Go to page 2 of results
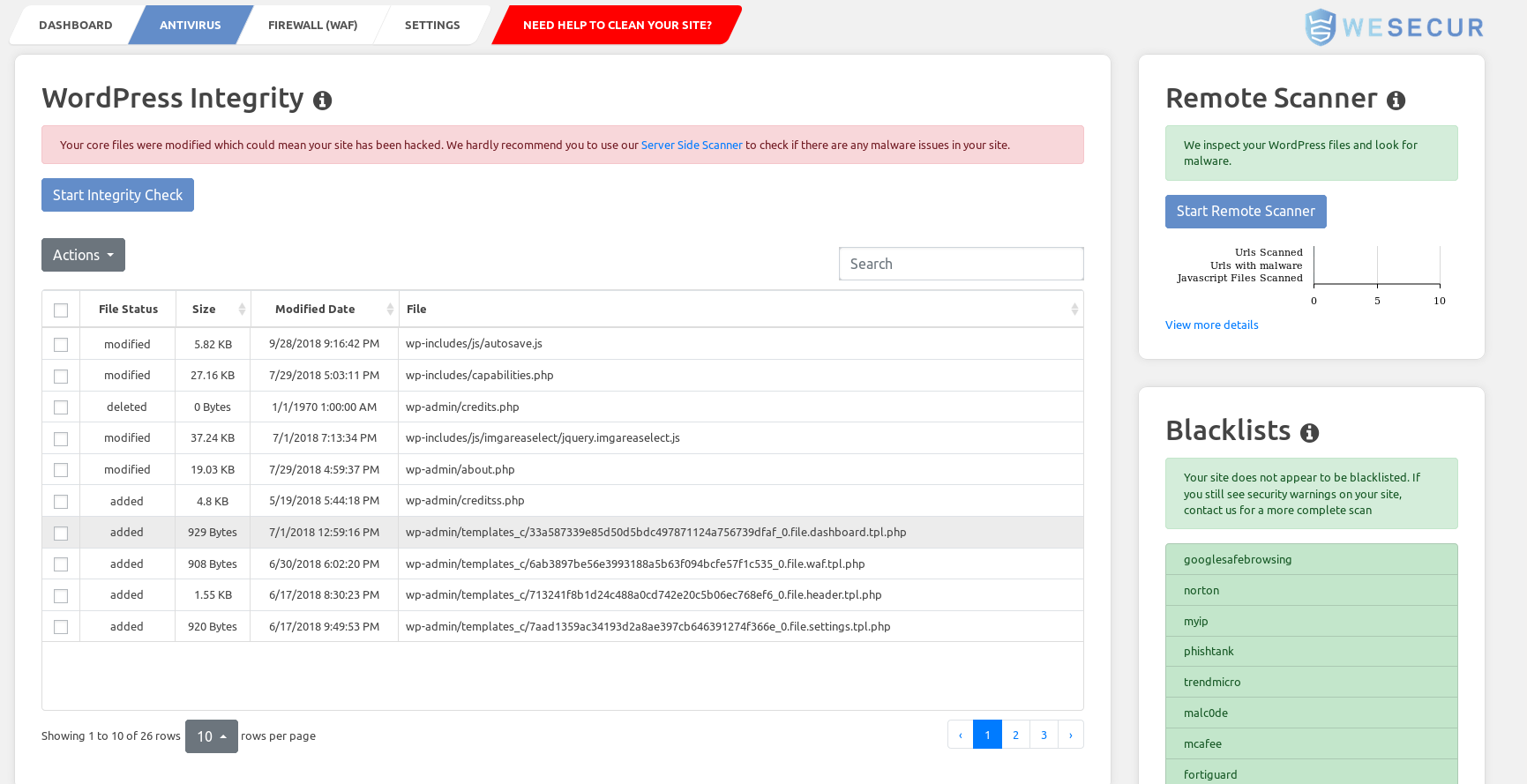Screen dimensions: 1527x784 pyautogui.click(x=1015, y=735)
